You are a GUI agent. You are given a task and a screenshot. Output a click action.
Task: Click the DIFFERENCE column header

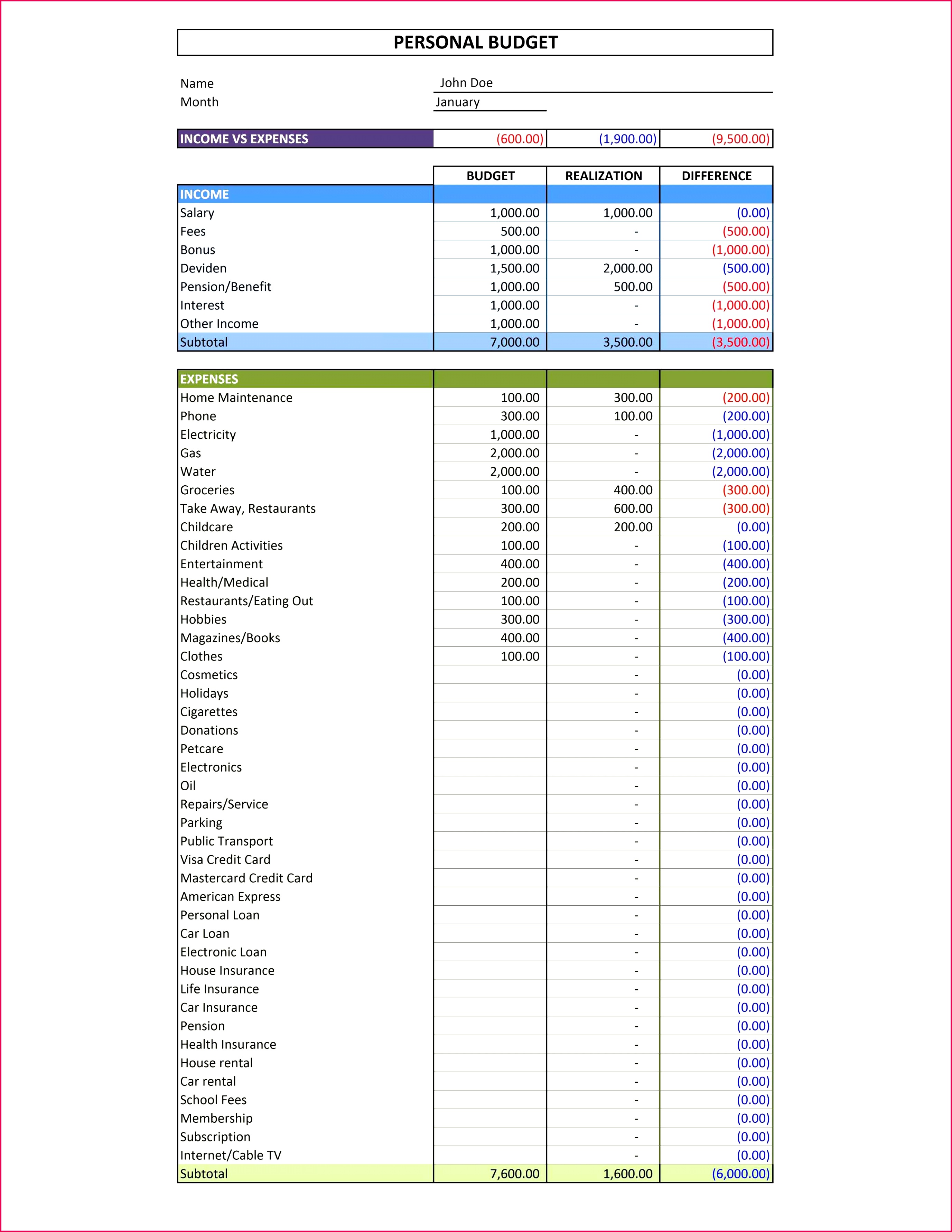(716, 176)
